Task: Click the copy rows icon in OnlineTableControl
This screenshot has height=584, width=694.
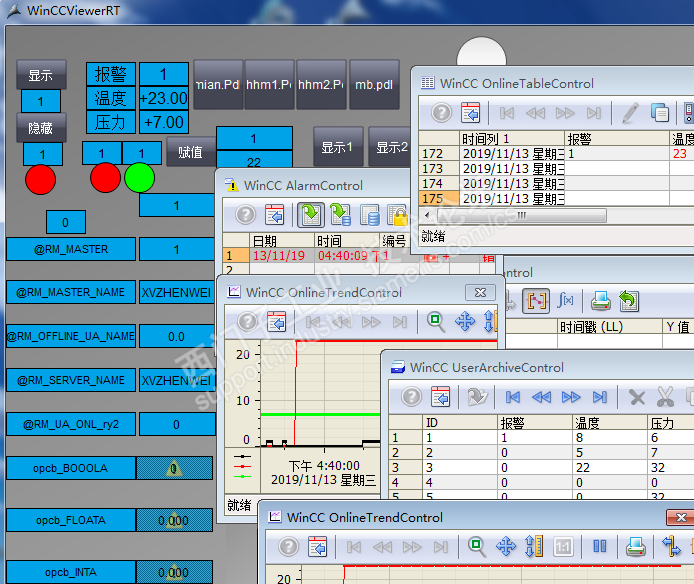Action: tap(659, 113)
